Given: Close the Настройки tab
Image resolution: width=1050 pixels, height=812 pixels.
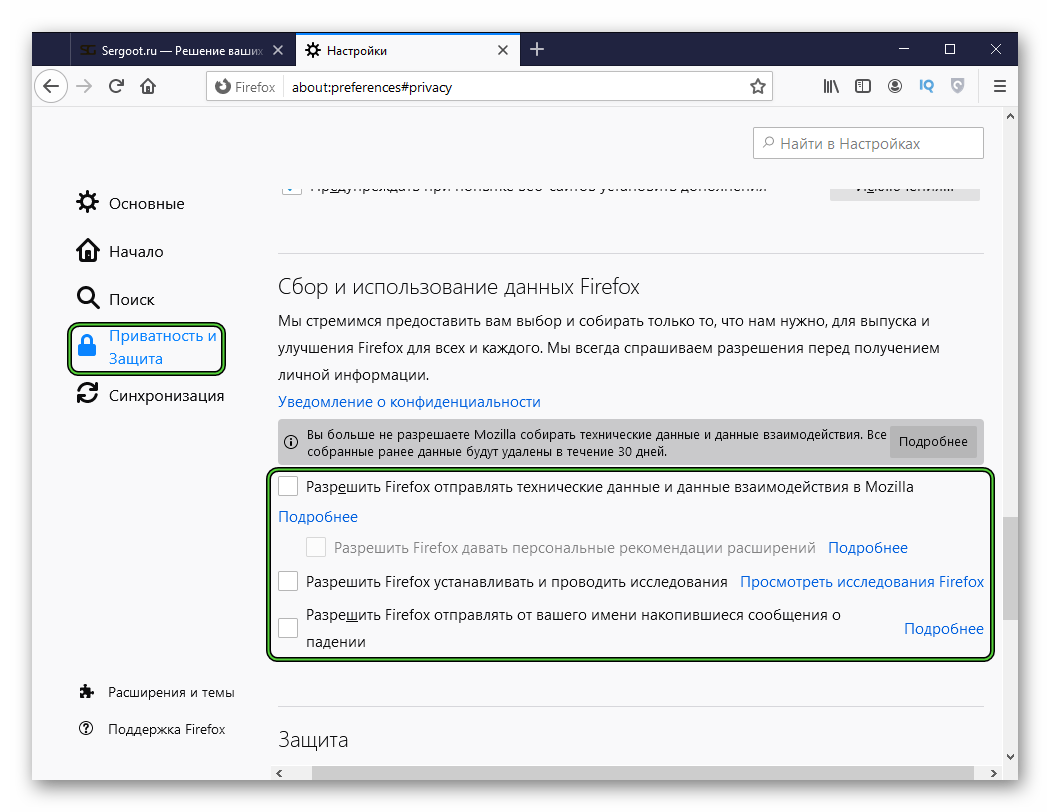Looking at the screenshot, I should pyautogui.click(x=503, y=50).
